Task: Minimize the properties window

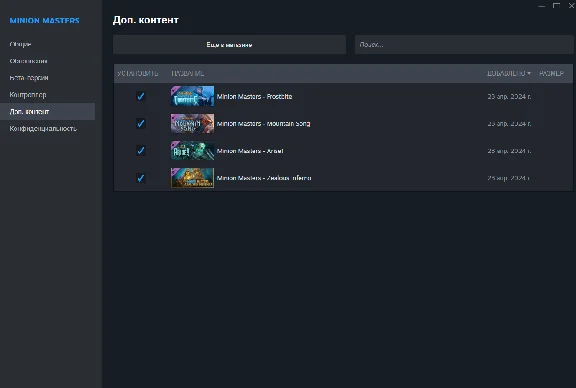Action: point(541,6)
